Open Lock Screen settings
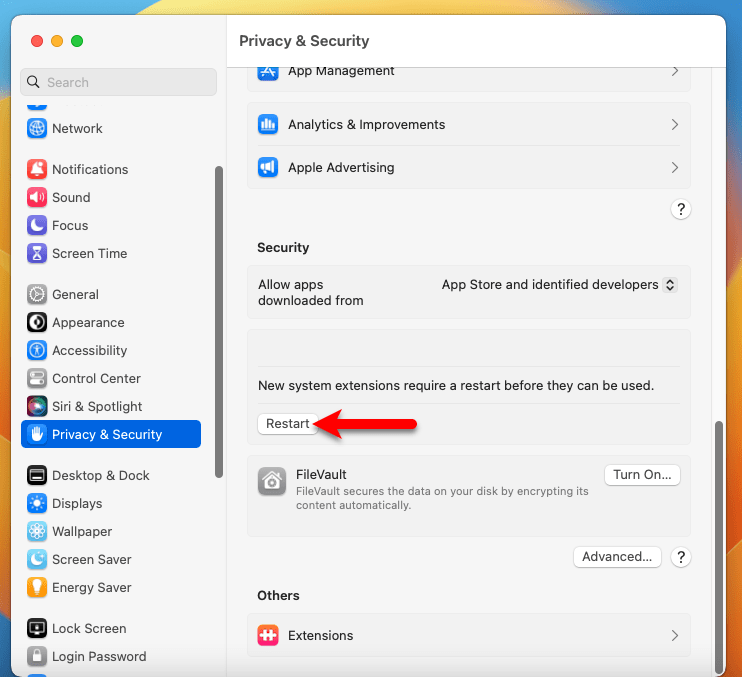This screenshot has height=677, width=742. 89,628
